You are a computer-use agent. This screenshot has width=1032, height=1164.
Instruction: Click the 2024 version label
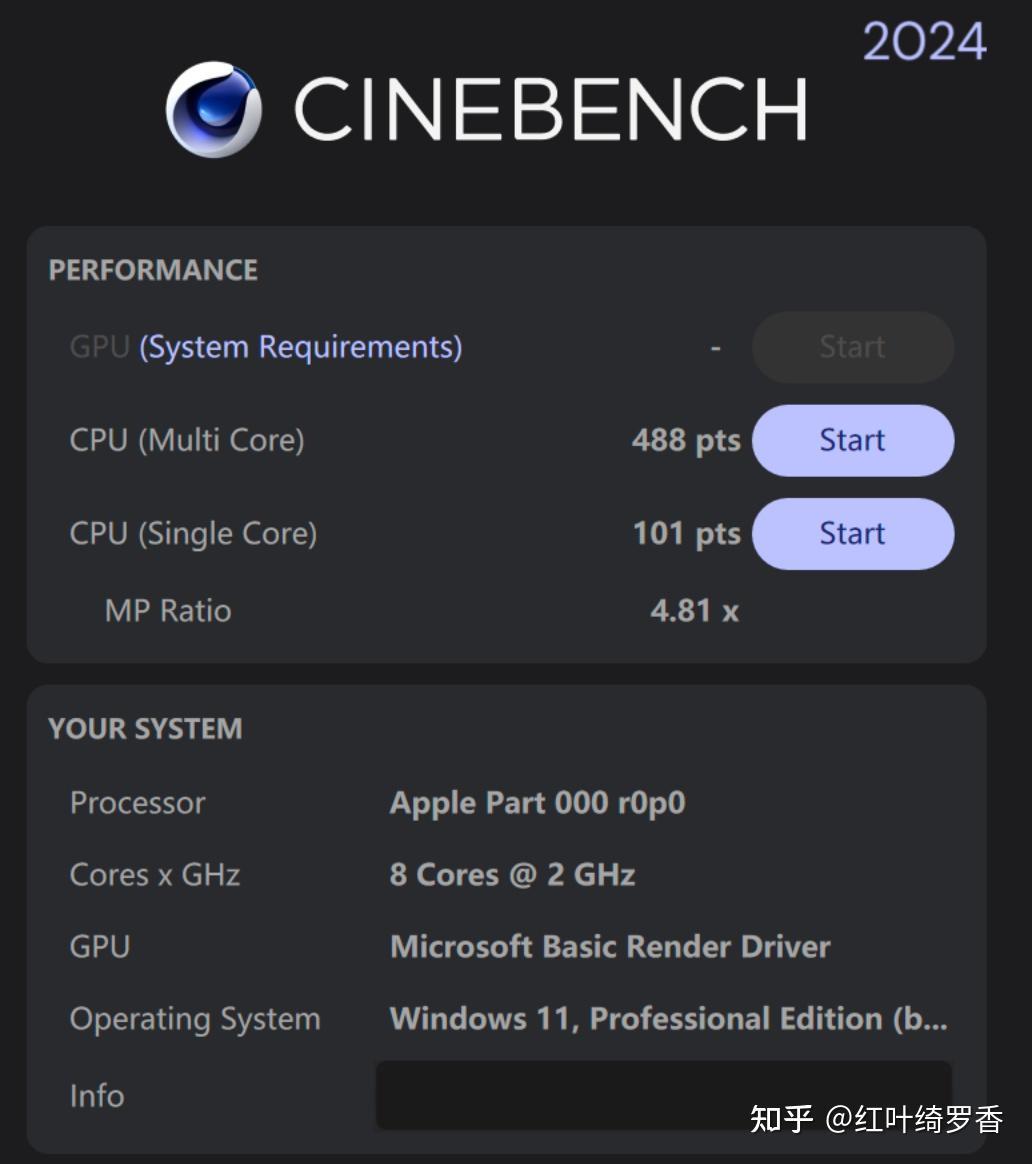point(923,42)
